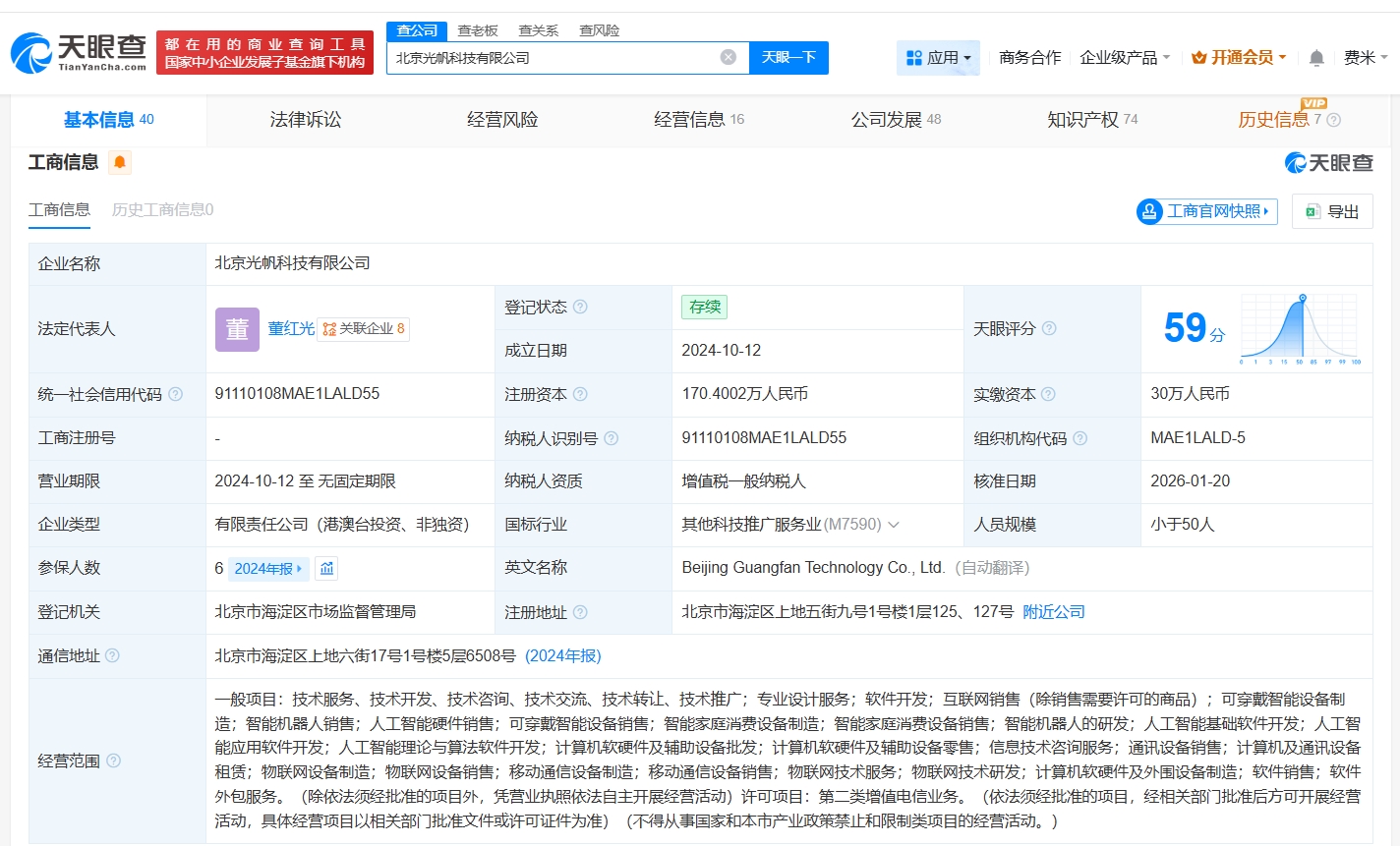The height and width of the screenshot is (846, 1400).
Task: Open the 开通会员 membership dropdown
Action: pos(1239,58)
